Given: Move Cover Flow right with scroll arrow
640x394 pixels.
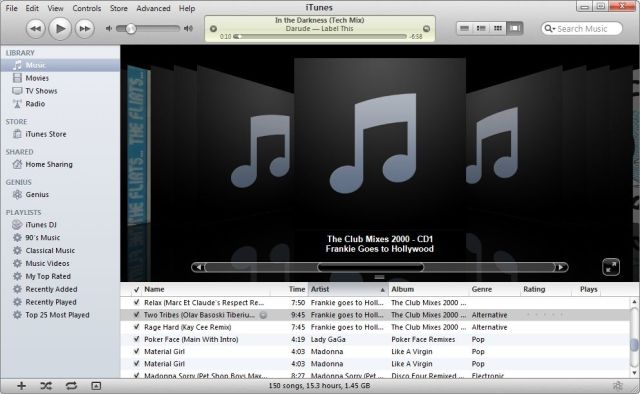Looking at the screenshot, I should pyautogui.click(x=561, y=267).
